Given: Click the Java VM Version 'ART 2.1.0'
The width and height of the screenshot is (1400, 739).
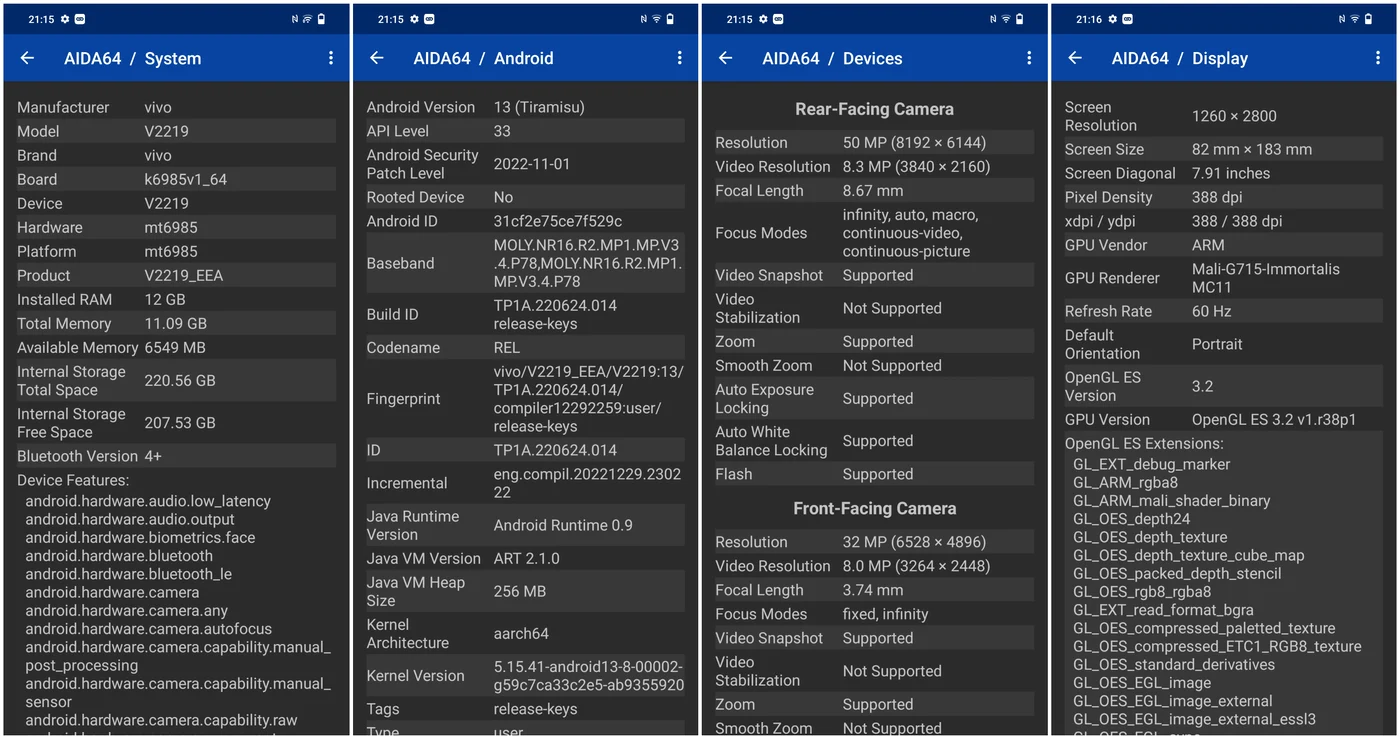Looking at the screenshot, I should [x=527, y=558].
